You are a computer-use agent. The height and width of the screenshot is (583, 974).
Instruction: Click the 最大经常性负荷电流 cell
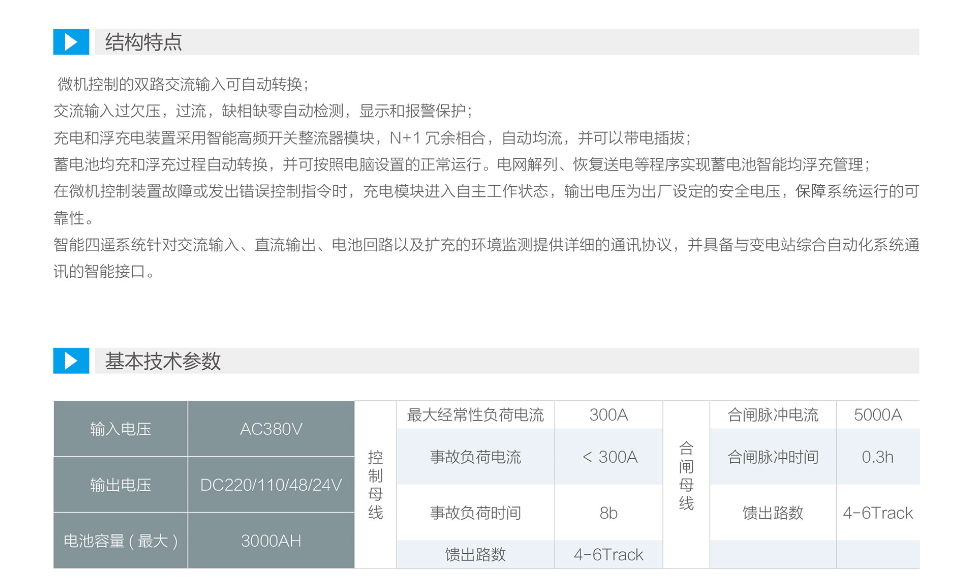tap(476, 415)
